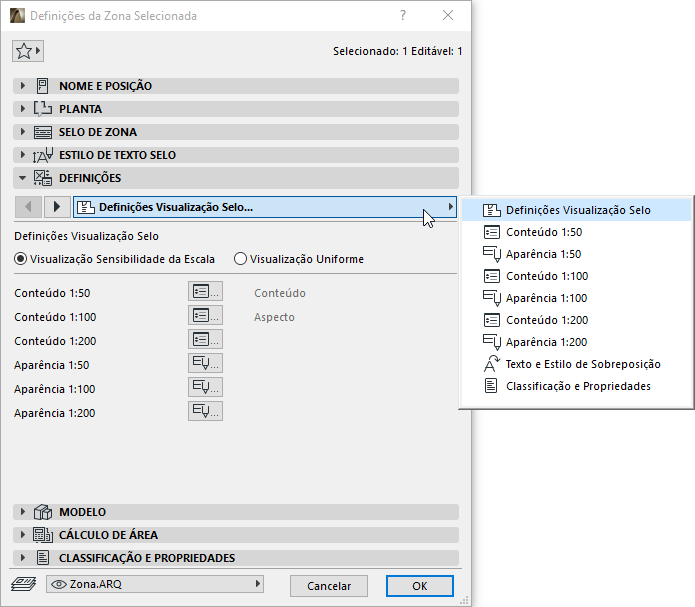Choose Classificação e Propriedades in popup menu
The height and width of the screenshot is (607, 695).
pyautogui.click(x=576, y=386)
